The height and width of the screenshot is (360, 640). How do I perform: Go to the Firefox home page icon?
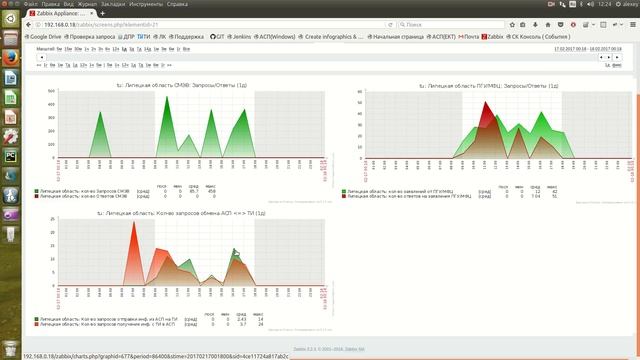point(548,25)
